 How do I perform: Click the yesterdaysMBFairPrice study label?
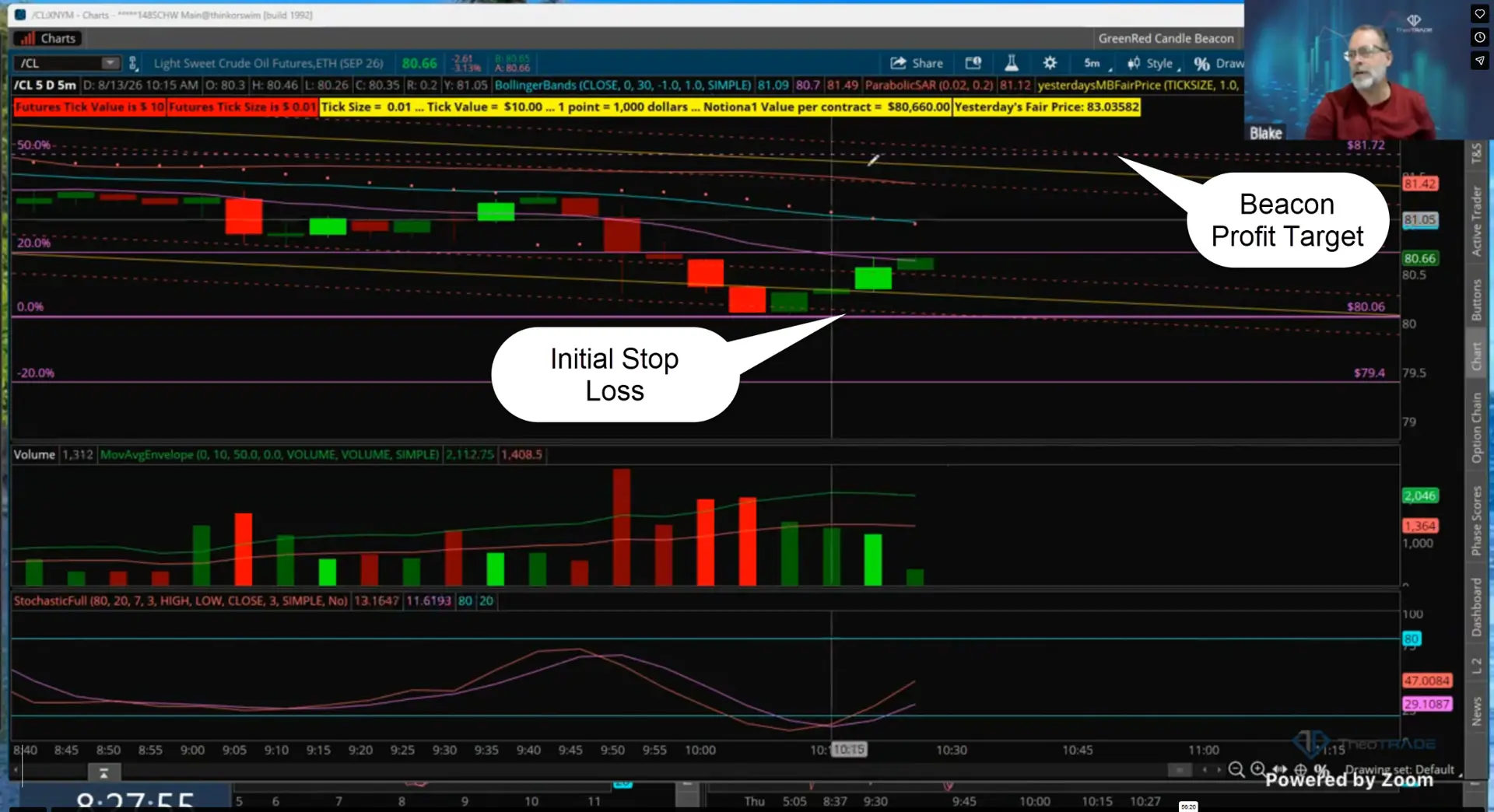pyautogui.click(x=1138, y=85)
